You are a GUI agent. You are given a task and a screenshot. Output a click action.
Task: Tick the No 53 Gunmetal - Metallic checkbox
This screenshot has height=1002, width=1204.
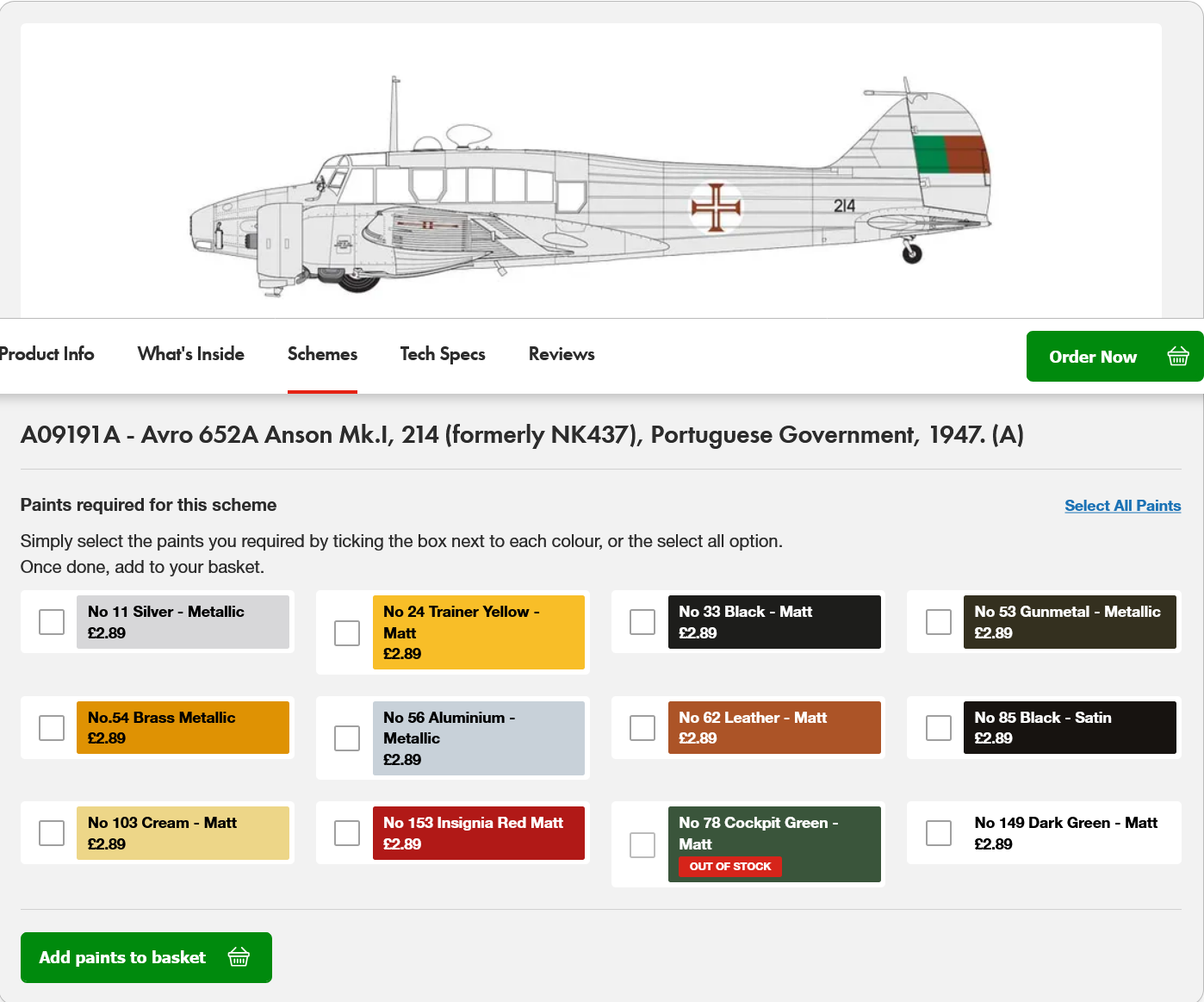pos(939,622)
